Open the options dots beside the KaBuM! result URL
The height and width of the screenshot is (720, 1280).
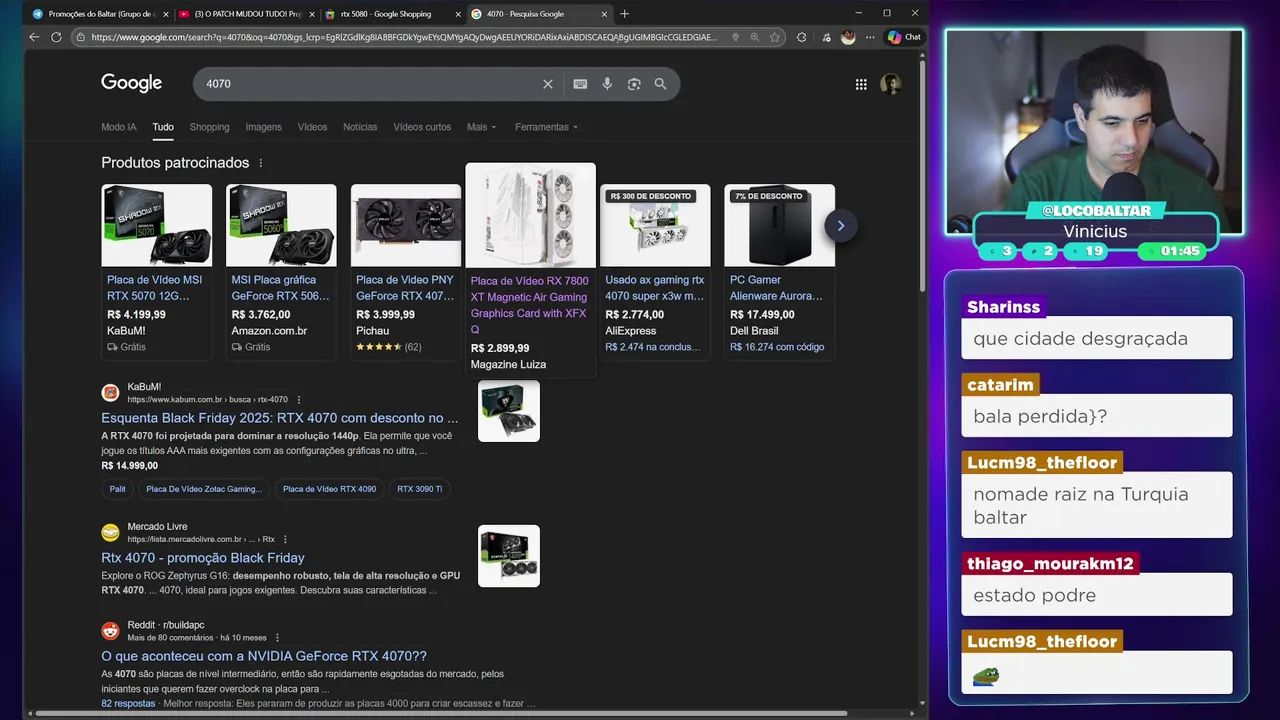pos(298,400)
